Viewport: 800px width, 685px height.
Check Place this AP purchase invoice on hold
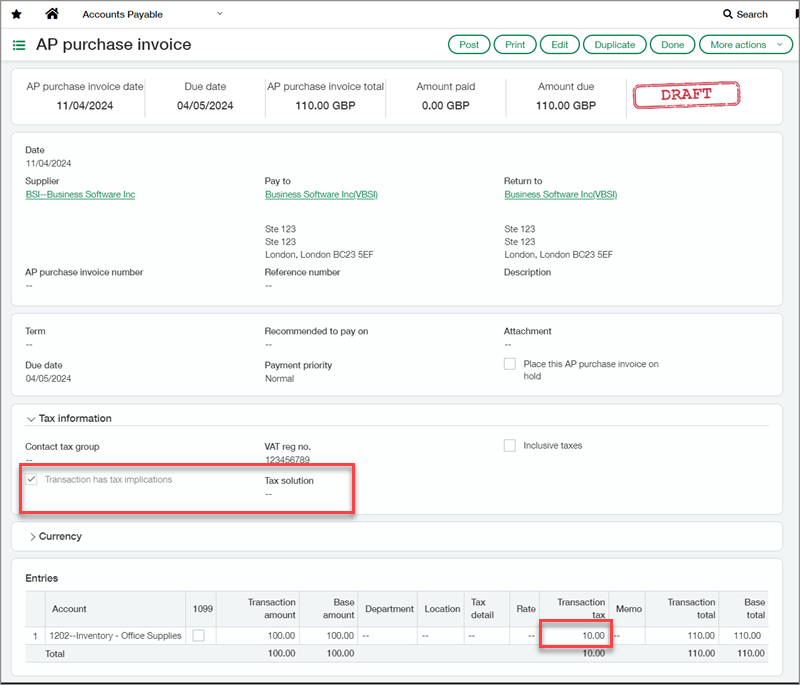(509, 364)
